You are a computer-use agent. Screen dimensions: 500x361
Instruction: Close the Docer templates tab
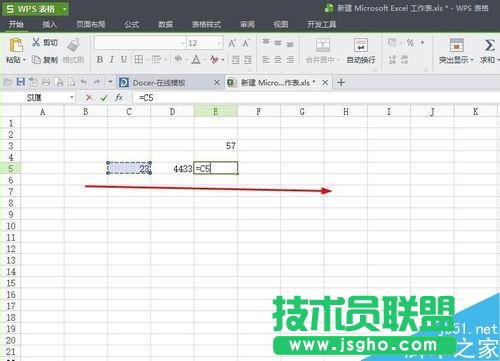pyautogui.click(x=217, y=83)
